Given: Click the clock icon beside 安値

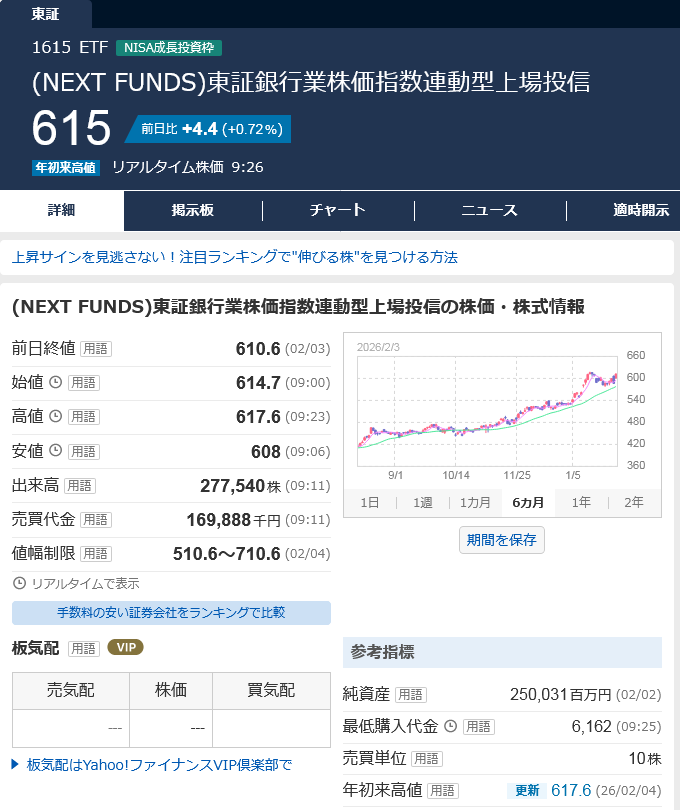Looking at the screenshot, I should point(56,451).
